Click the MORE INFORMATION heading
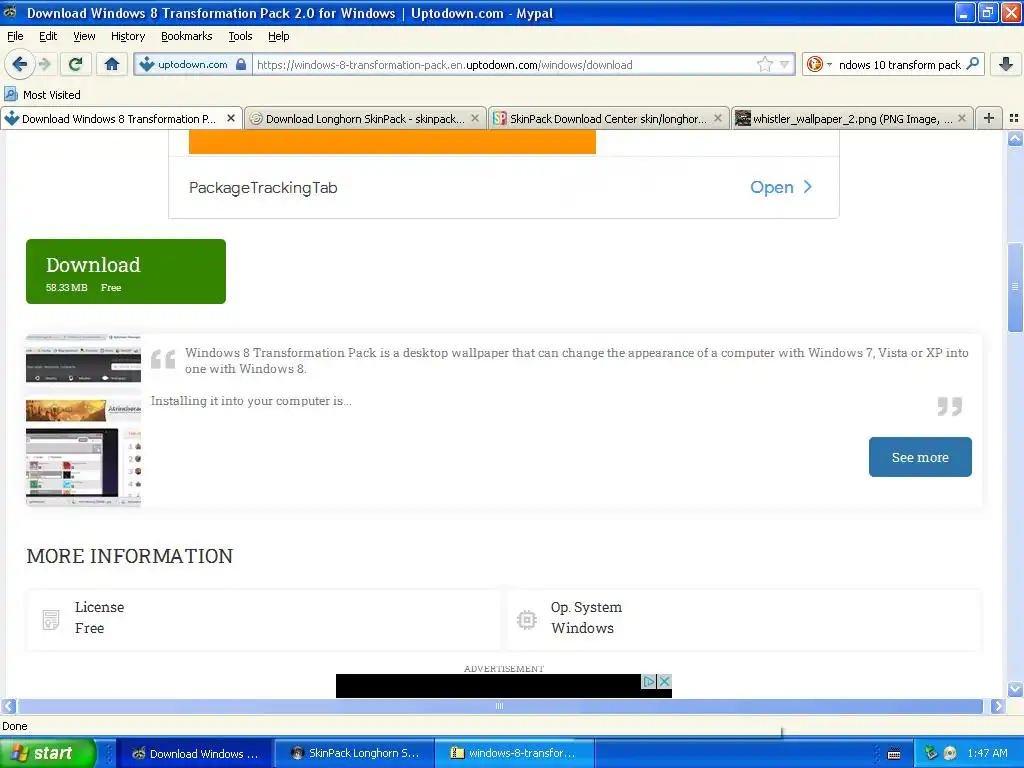1024x768 pixels. (129, 556)
